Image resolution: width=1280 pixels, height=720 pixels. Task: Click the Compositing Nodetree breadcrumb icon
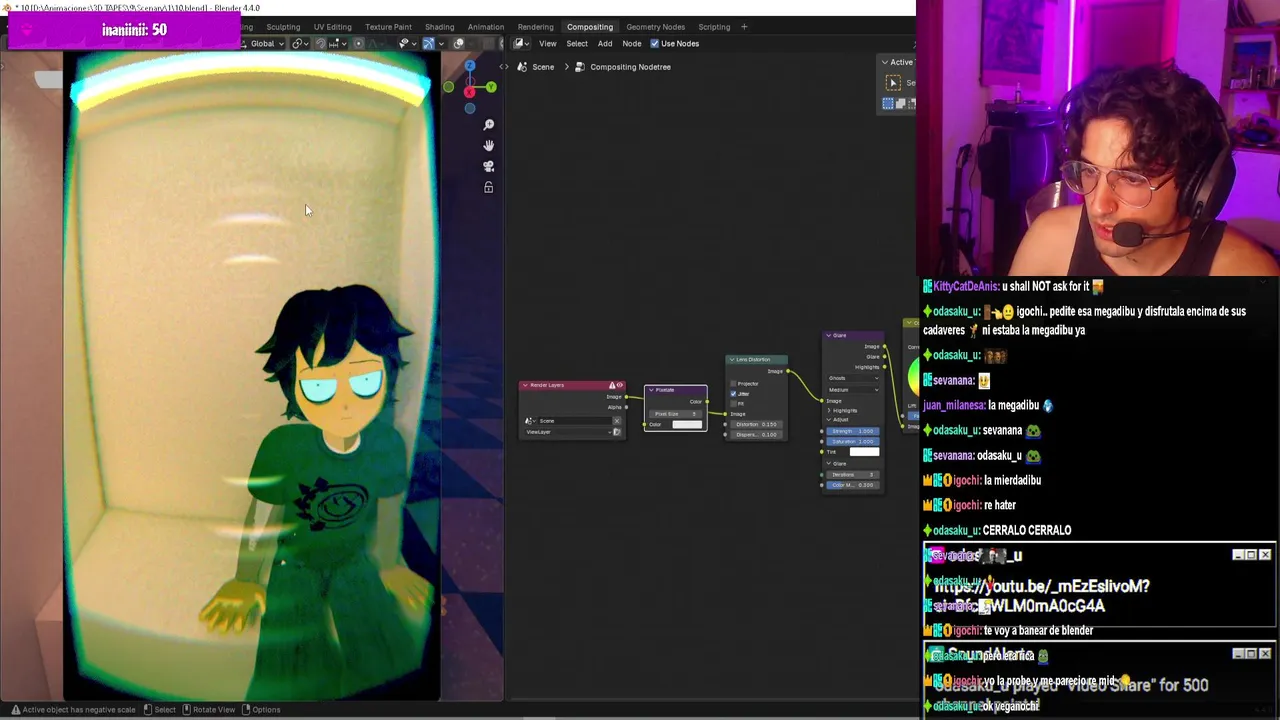[x=580, y=67]
